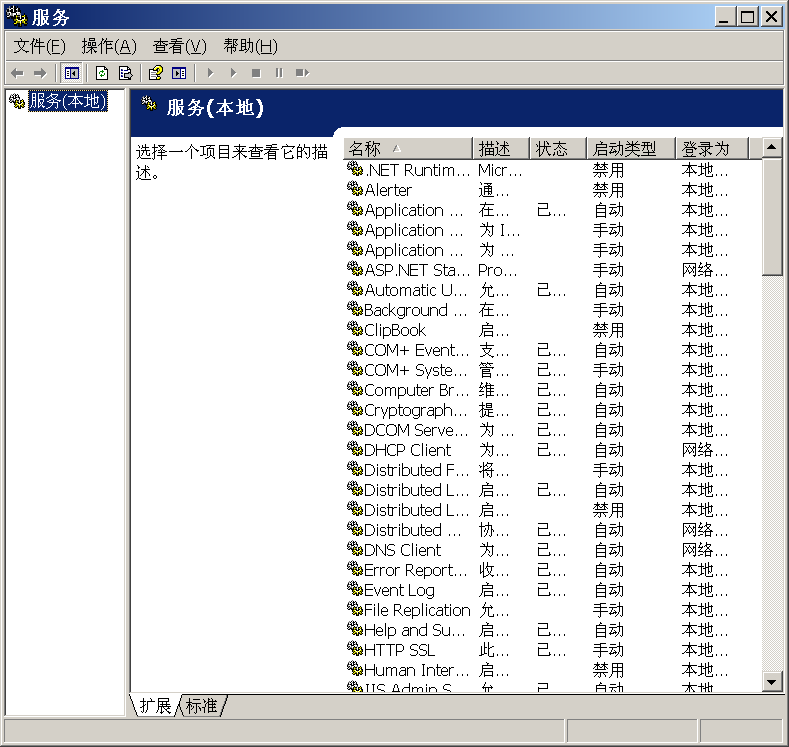Click the Forward arrow toolbar icon
This screenshot has width=789, height=747.
40,73
